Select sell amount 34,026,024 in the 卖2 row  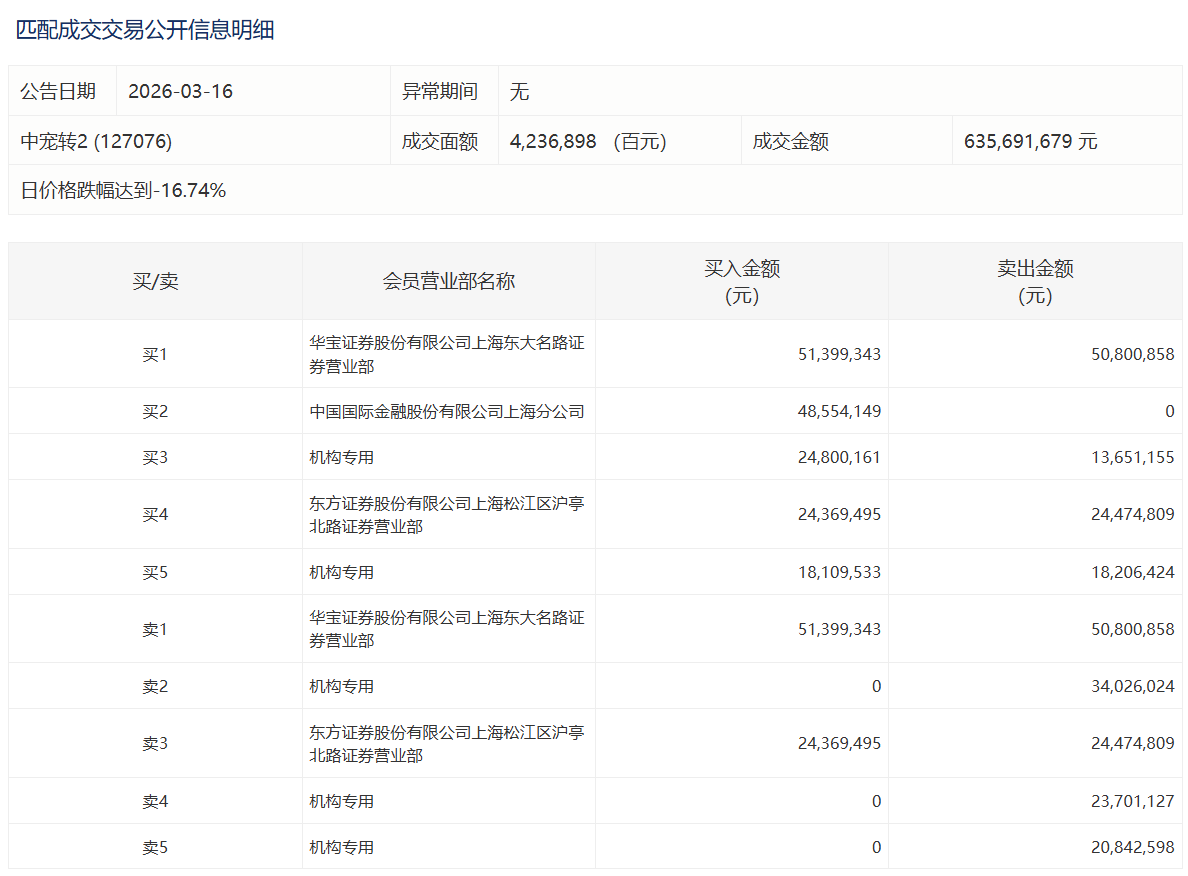coord(1133,686)
